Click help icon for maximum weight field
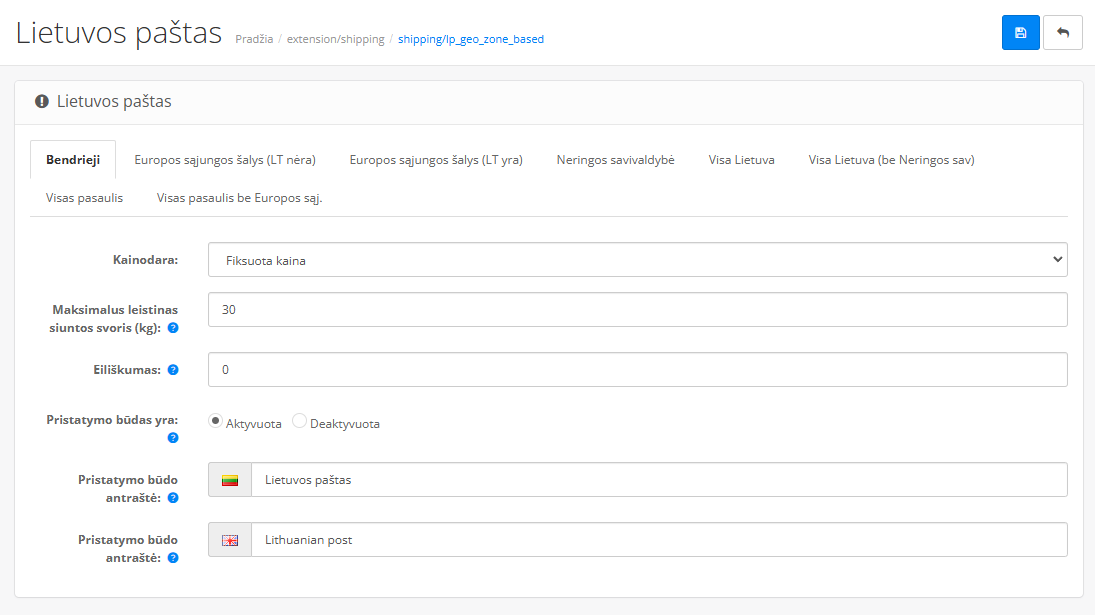This screenshot has height=615, width=1095. coord(173,328)
